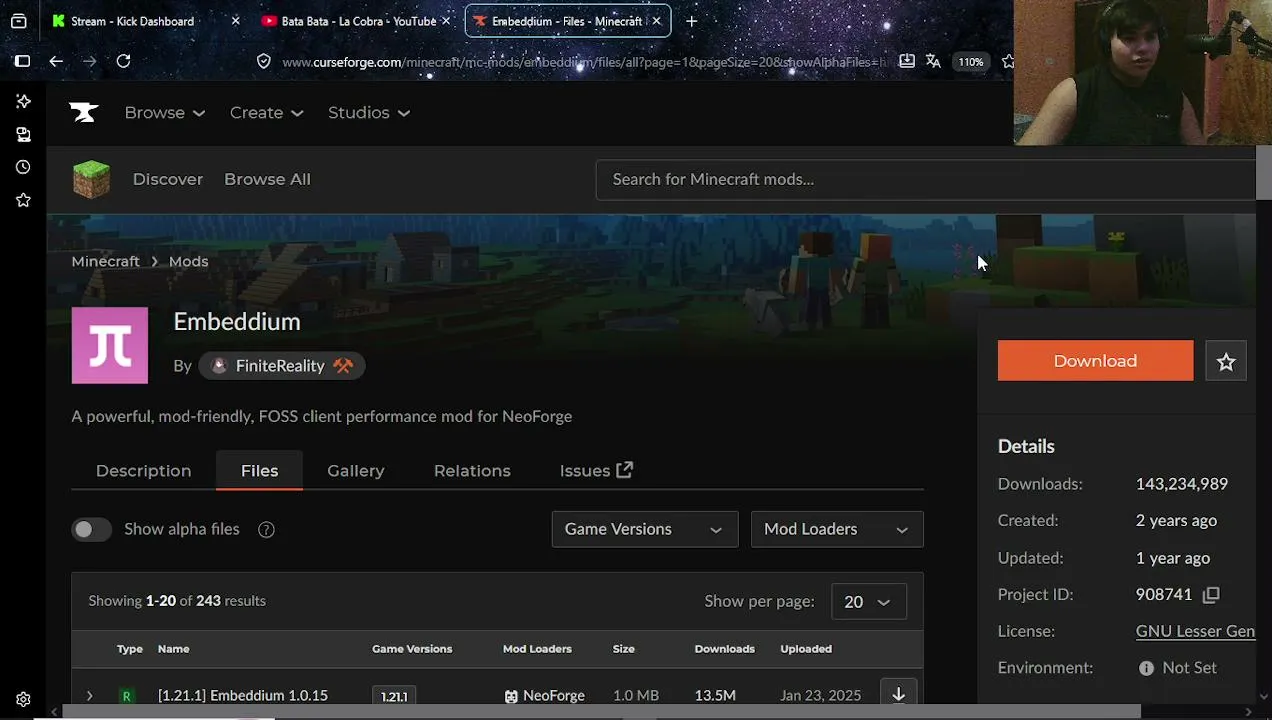Open the sidebar settings gear icon
This screenshot has height=720, width=1272.
23,700
